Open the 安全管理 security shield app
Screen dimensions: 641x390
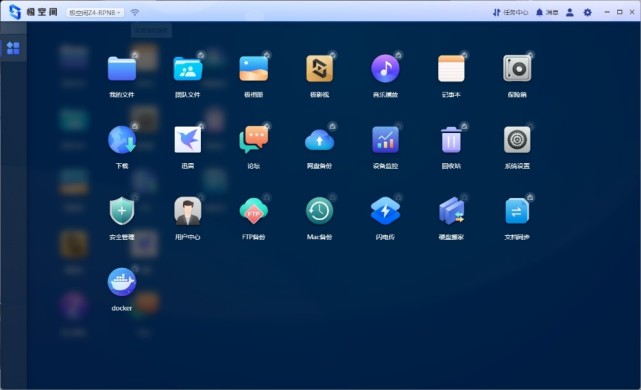click(x=122, y=211)
